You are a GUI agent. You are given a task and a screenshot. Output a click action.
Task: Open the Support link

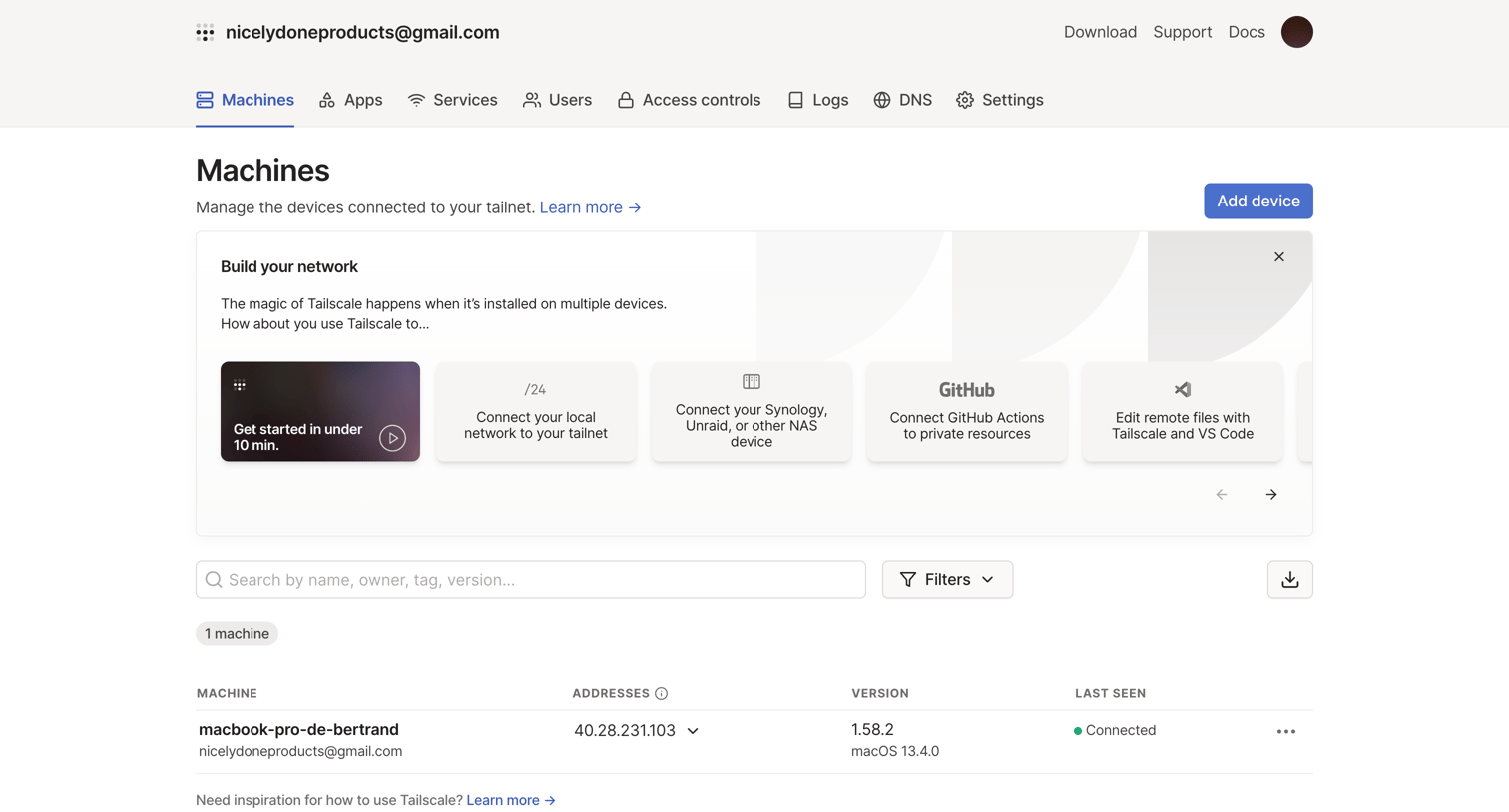click(1182, 32)
